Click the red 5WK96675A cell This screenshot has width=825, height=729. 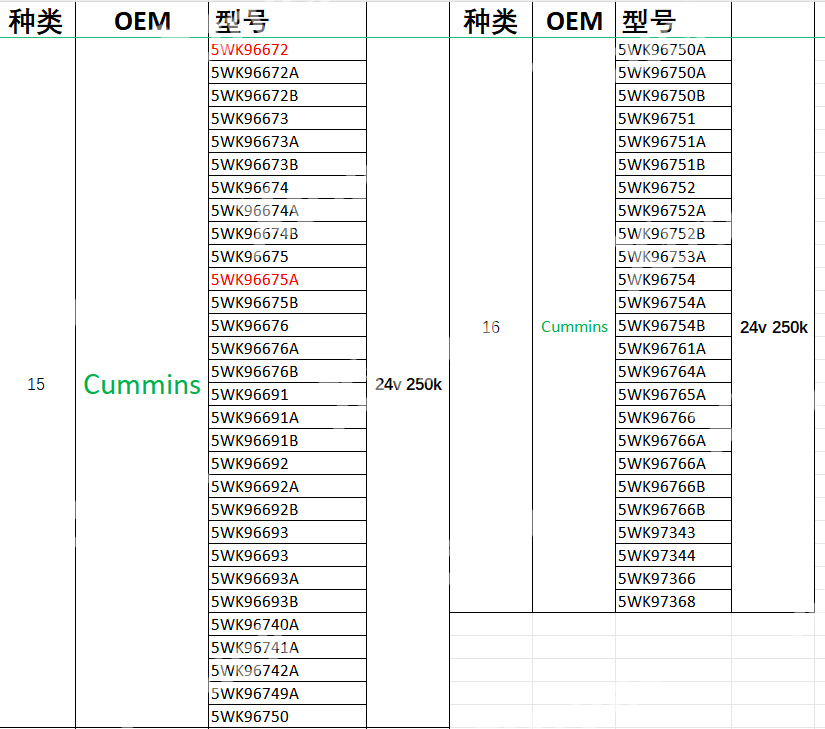tap(287, 279)
